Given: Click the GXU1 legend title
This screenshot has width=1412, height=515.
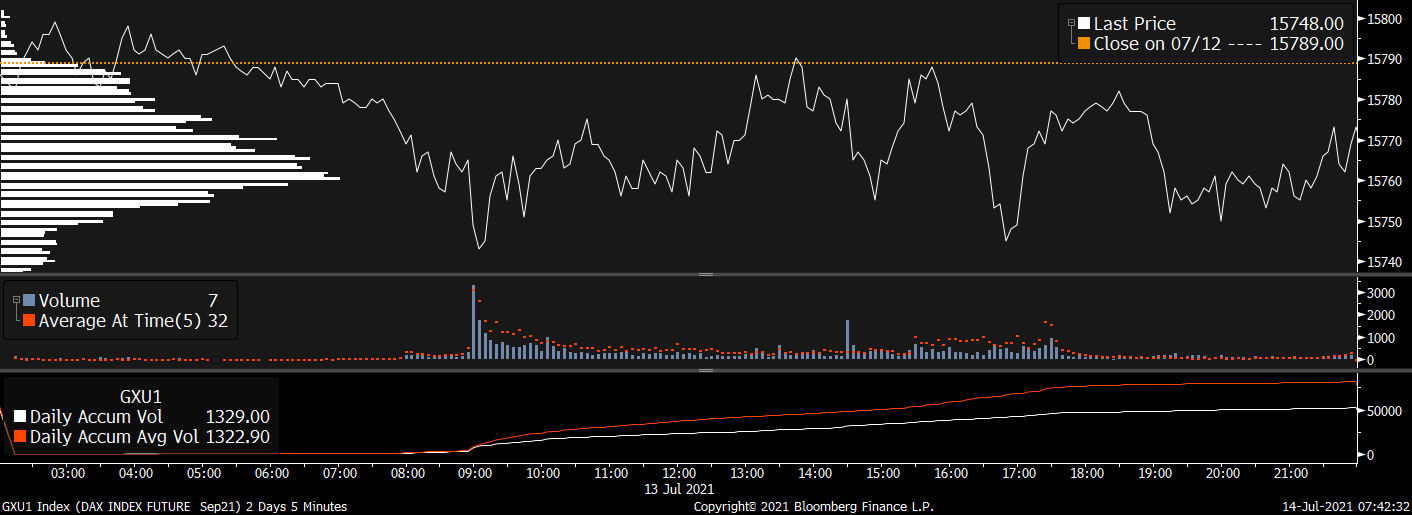Looking at the screenshot, I should pyautogui.click(x=141, y=396).
